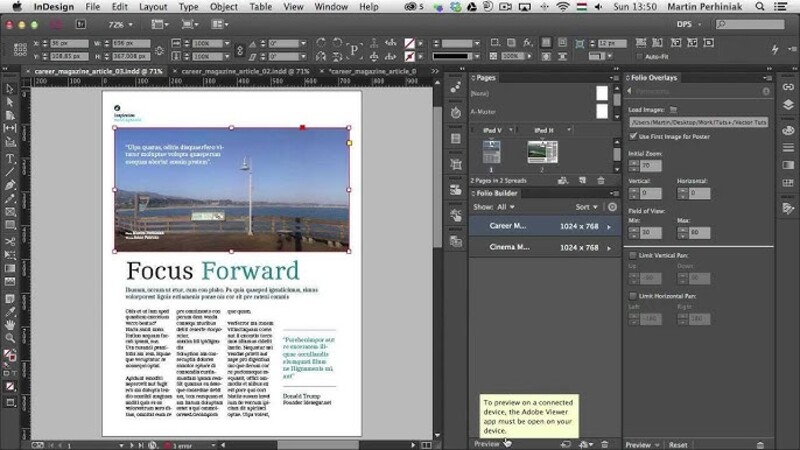Click the Folio Builder round refresh icon
Screen dimensions: 800x450
pyautogui.click(x=612, y=207)
